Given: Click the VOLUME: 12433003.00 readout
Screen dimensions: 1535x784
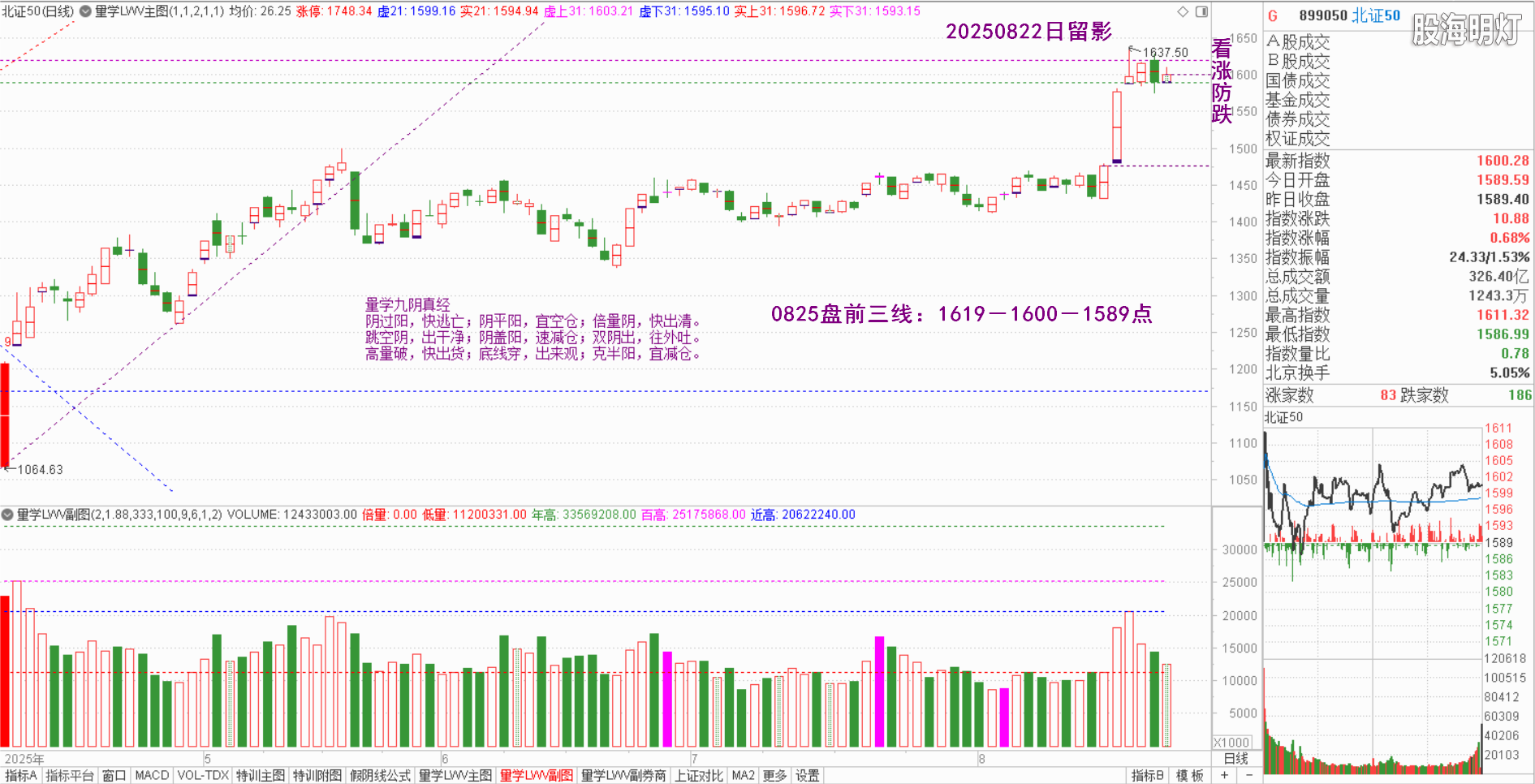Looking at the screenshot, I should tap(291, 515).
